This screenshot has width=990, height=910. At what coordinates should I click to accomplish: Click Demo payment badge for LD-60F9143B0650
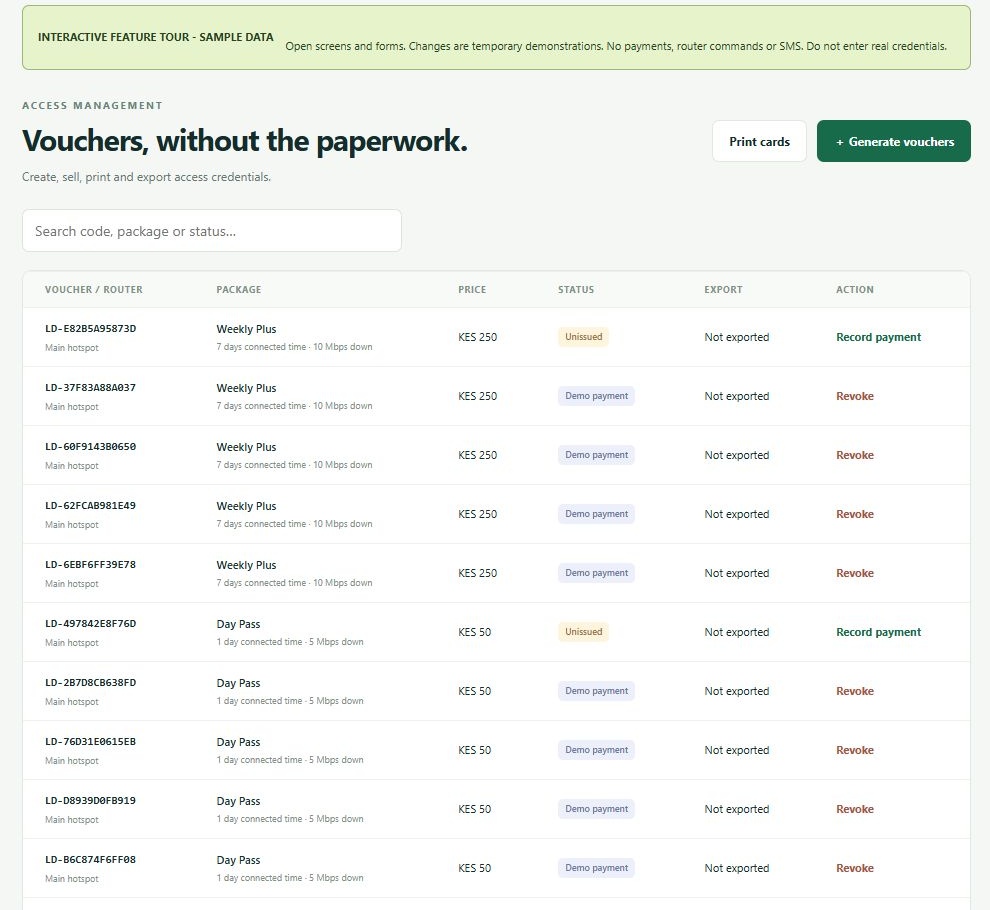pyautogui.click(x=596, y=455)
